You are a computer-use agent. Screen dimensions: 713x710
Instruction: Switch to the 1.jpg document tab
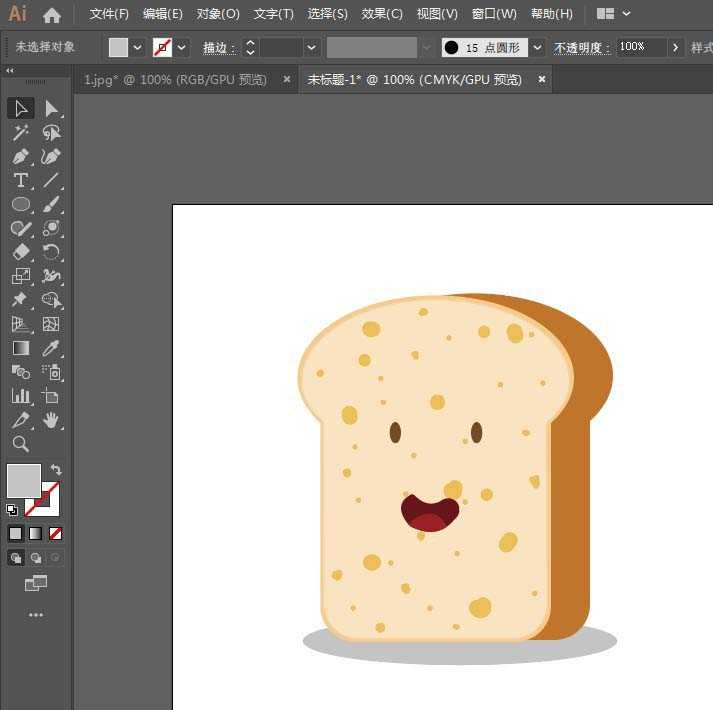pos(175,80)
